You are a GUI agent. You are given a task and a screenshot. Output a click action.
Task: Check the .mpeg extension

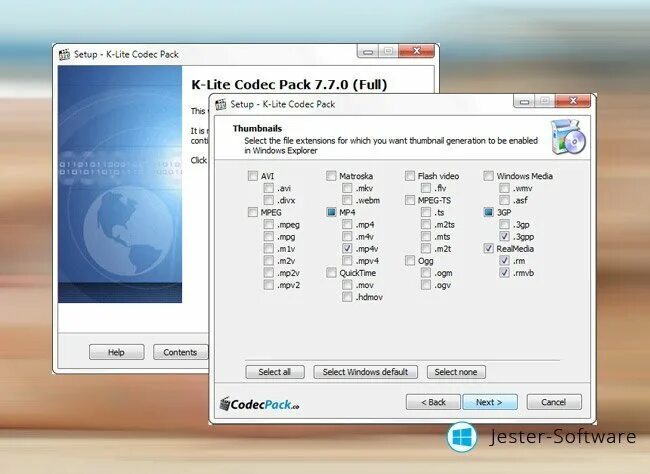[269, 224]
